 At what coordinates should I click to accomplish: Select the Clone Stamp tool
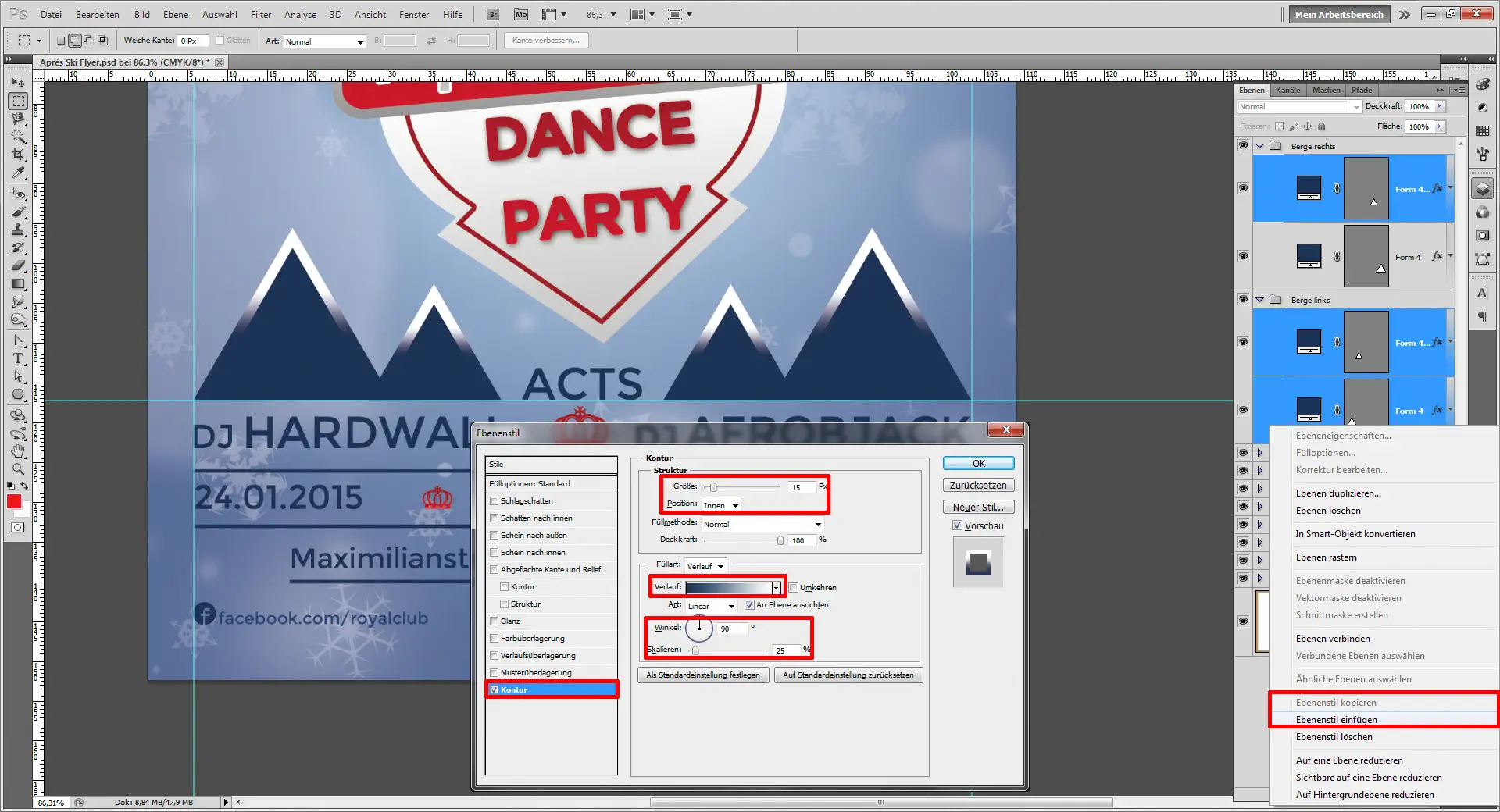click(18, 230)
